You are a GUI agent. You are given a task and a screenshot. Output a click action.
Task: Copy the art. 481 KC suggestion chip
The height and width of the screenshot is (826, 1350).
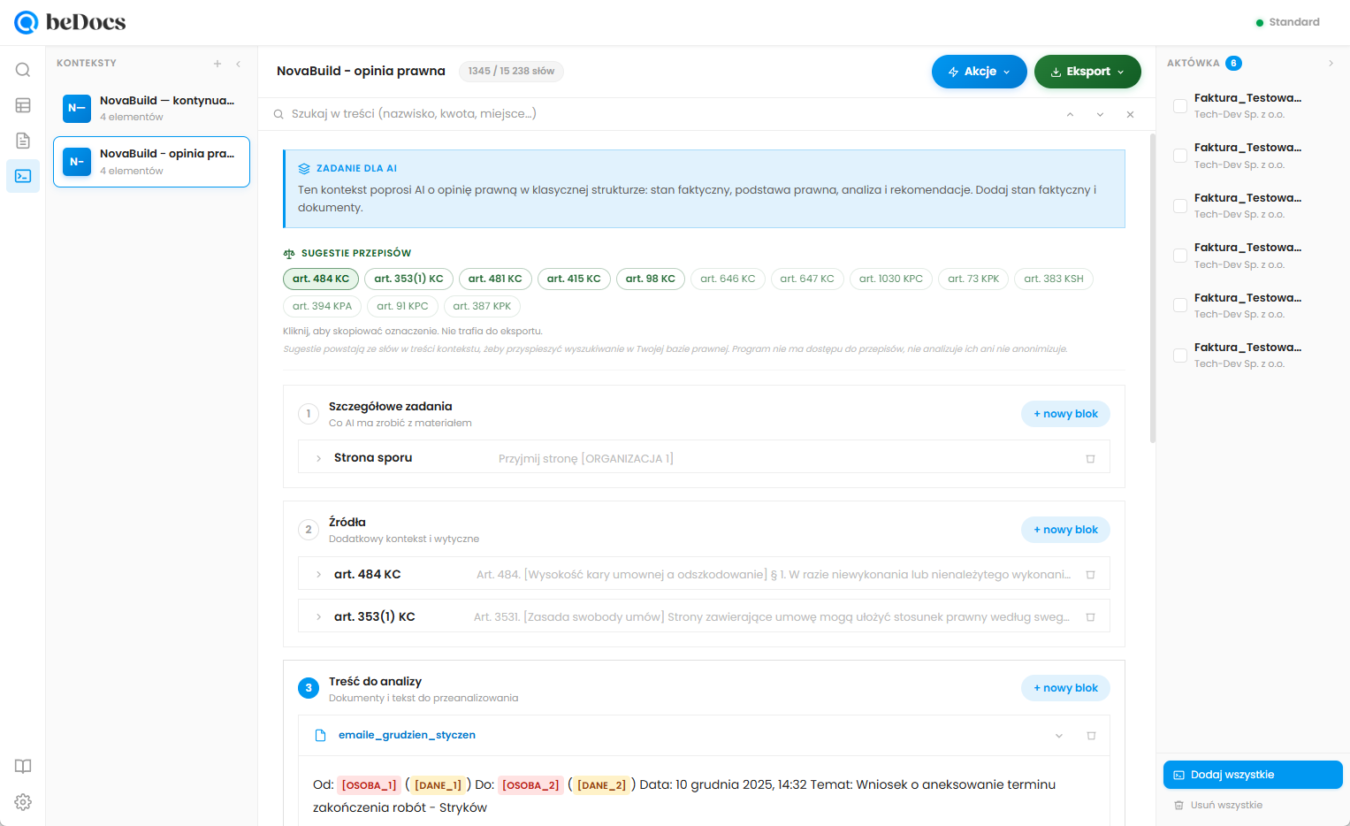pos(495,279)
